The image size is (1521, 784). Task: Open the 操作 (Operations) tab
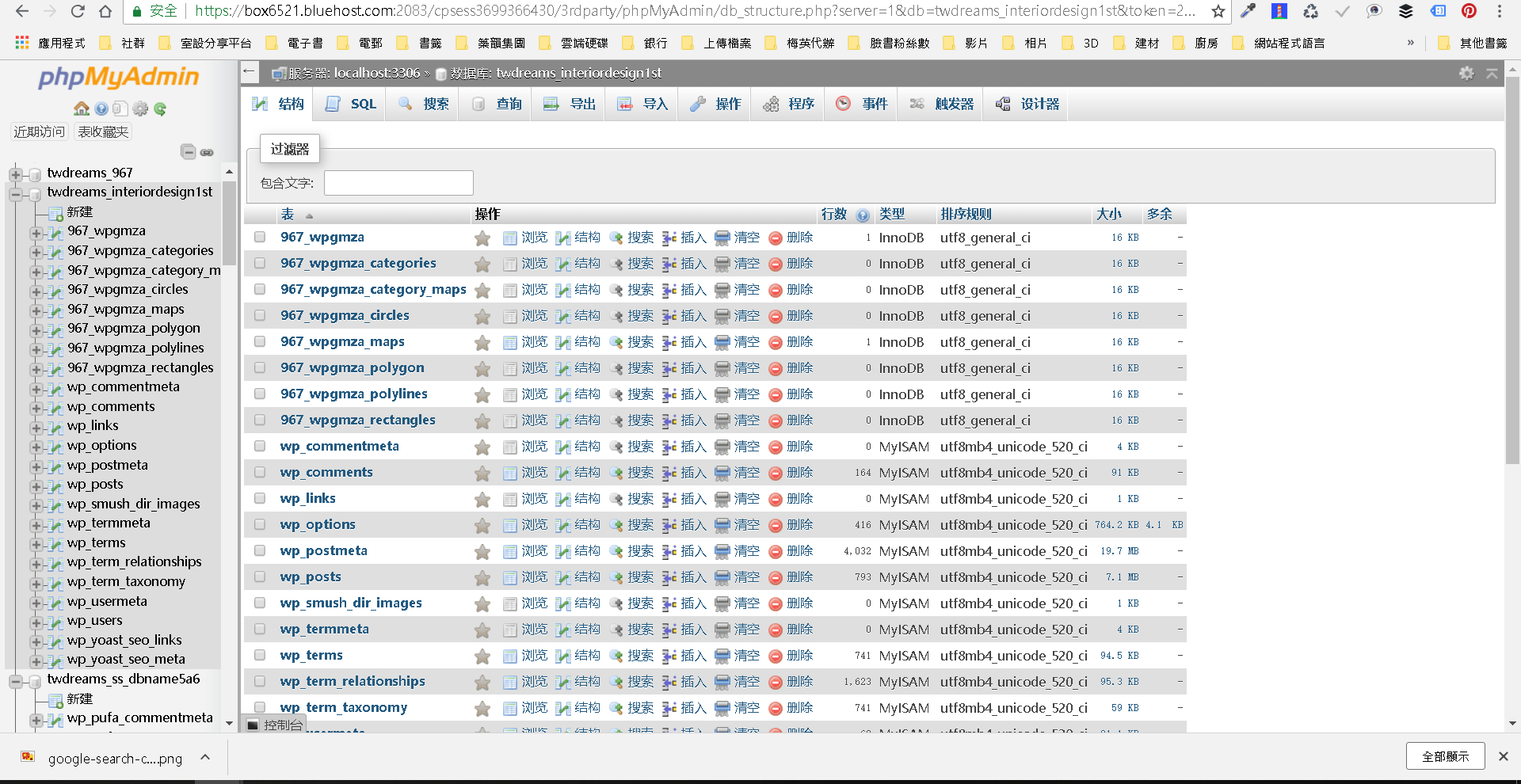715,104
